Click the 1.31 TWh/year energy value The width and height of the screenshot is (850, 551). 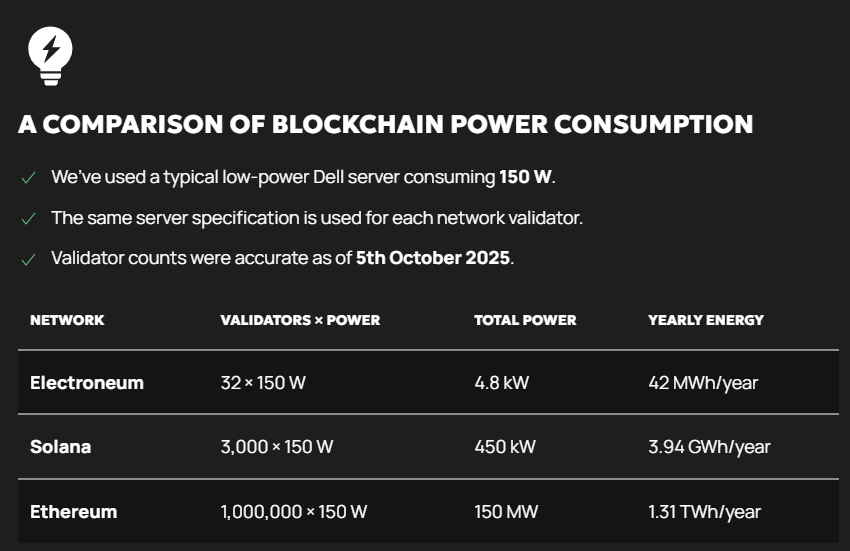705,512
